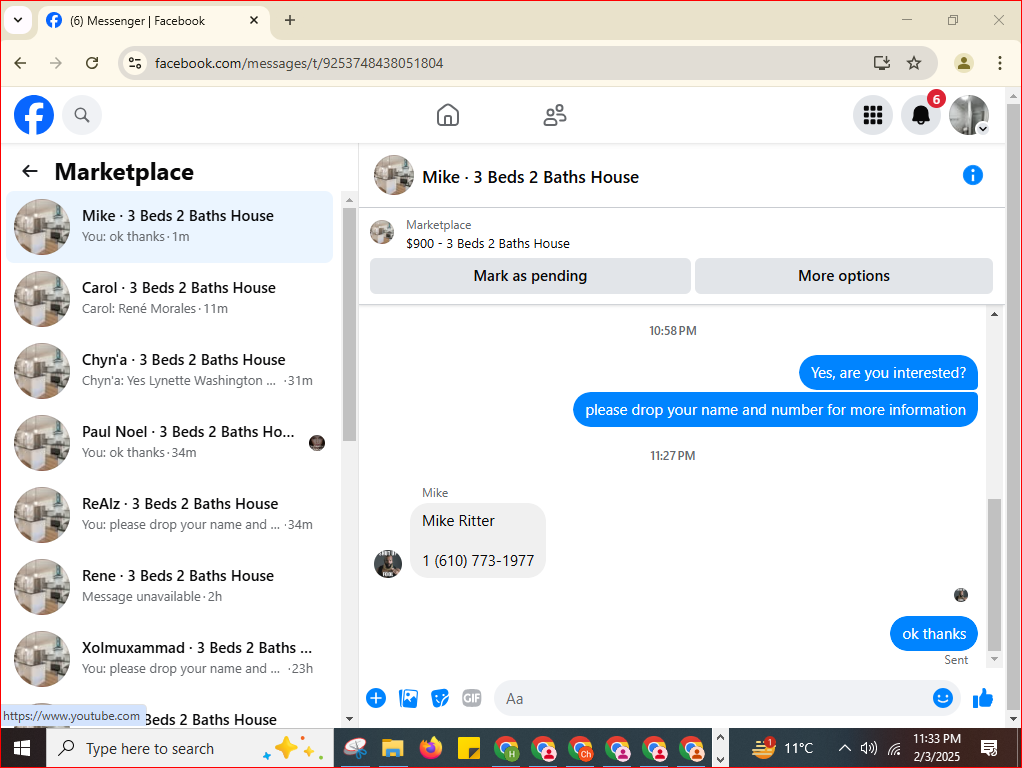Go to the Home feed icon
Viewport: 1022px width, 768px height.
448,115
